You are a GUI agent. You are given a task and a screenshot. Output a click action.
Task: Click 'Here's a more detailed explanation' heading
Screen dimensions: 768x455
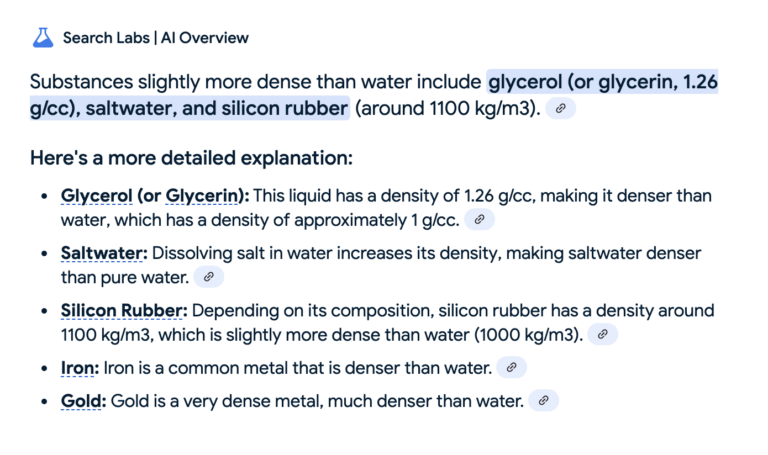click(x=192, y=158)
